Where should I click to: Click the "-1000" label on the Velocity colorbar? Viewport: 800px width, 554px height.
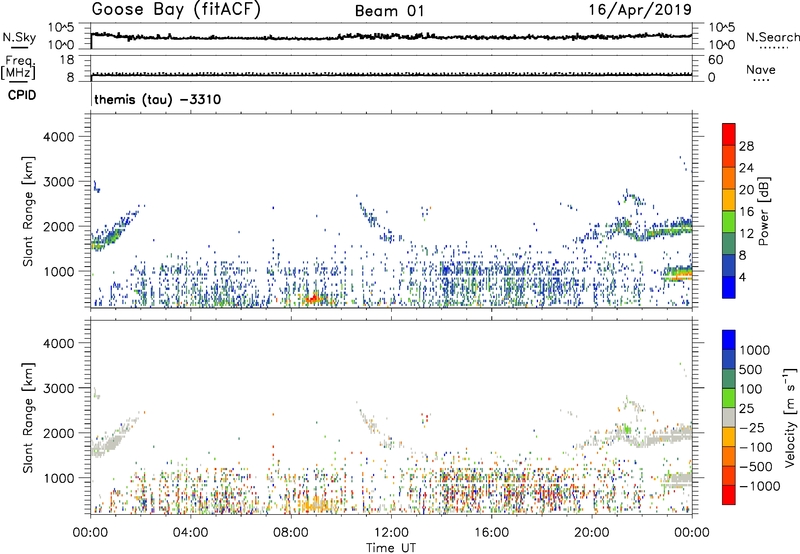759,486
